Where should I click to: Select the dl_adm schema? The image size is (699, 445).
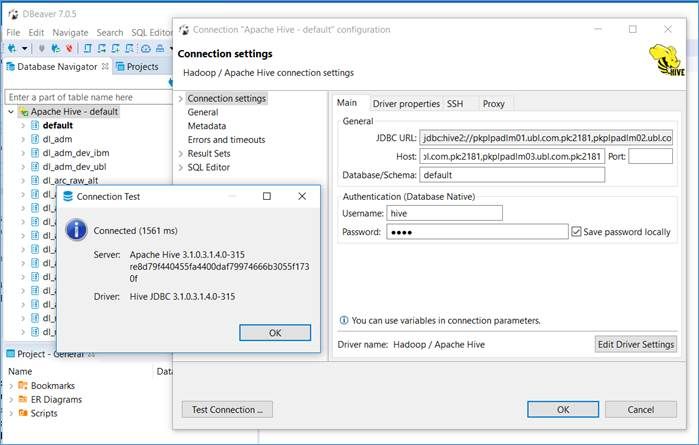click(x=57, y=140)
